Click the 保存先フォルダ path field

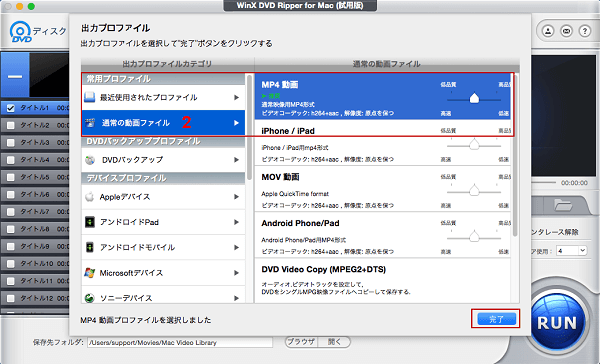coord(180,342)
